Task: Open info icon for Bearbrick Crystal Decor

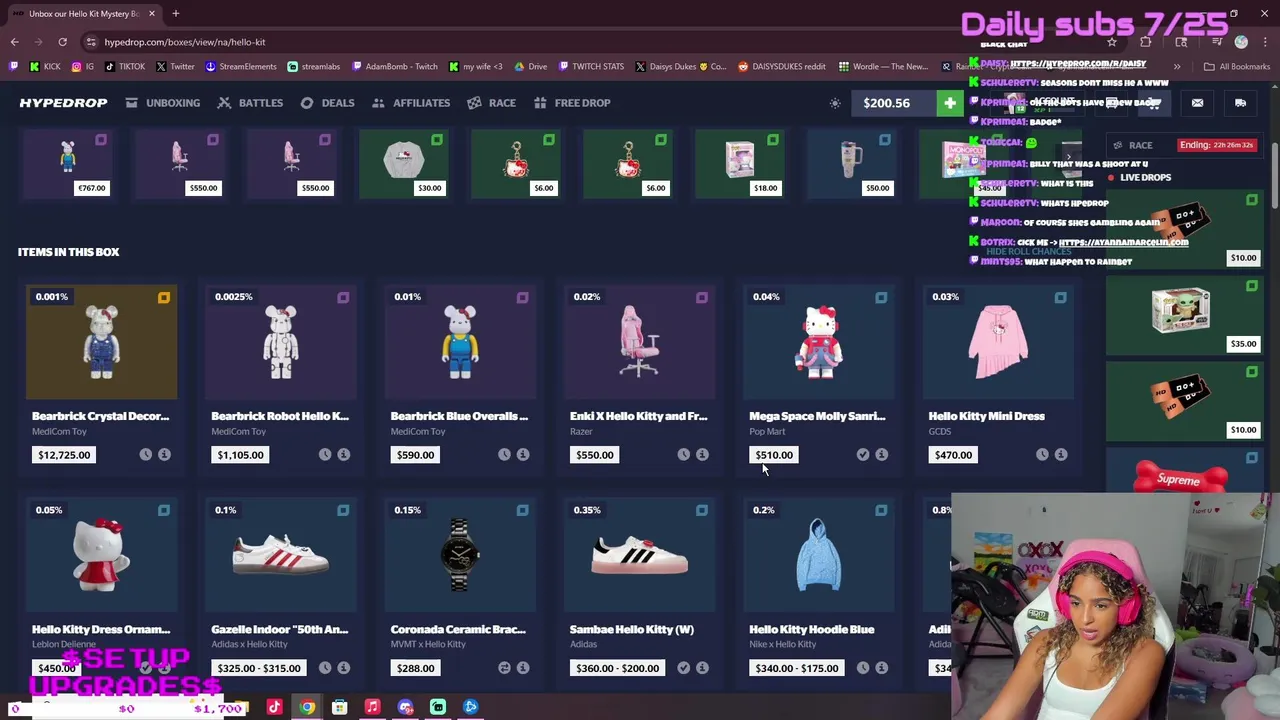Action: click(164, 455)
